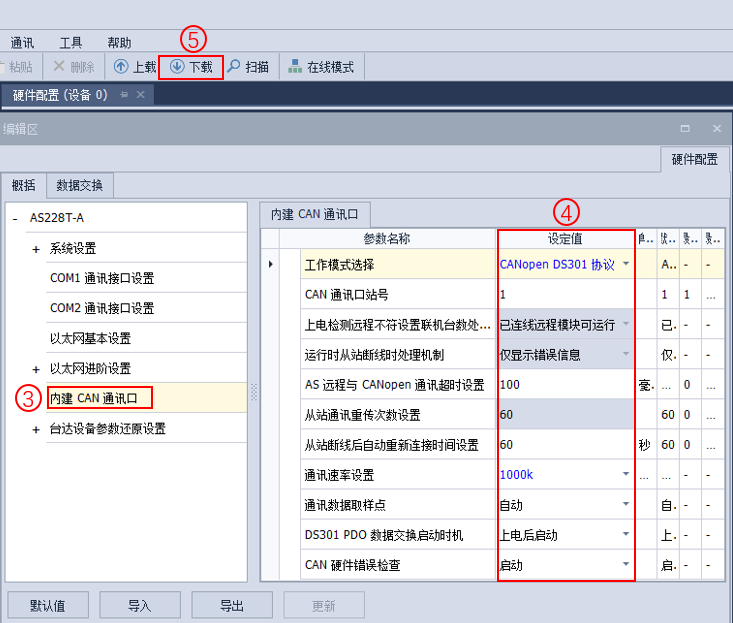Click the 默认值 button
Screen dimensions: 733x623
(48, 606)
